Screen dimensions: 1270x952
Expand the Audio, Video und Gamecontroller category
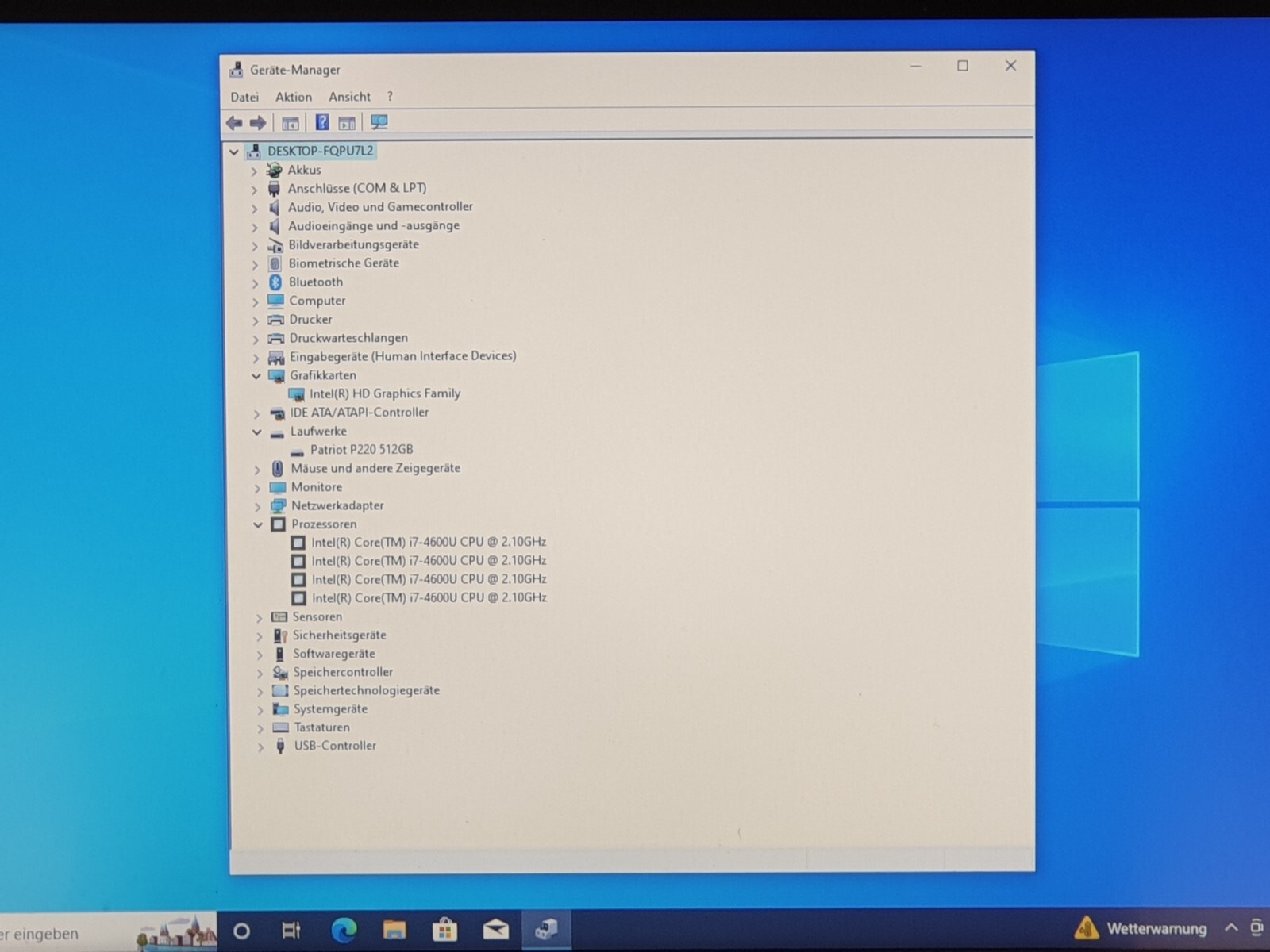pyautogui.click(x=254, y=208)
